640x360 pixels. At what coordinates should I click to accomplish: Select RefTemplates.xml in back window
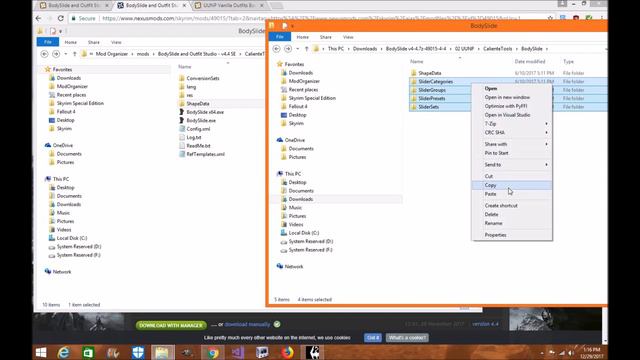pos(205,154)
